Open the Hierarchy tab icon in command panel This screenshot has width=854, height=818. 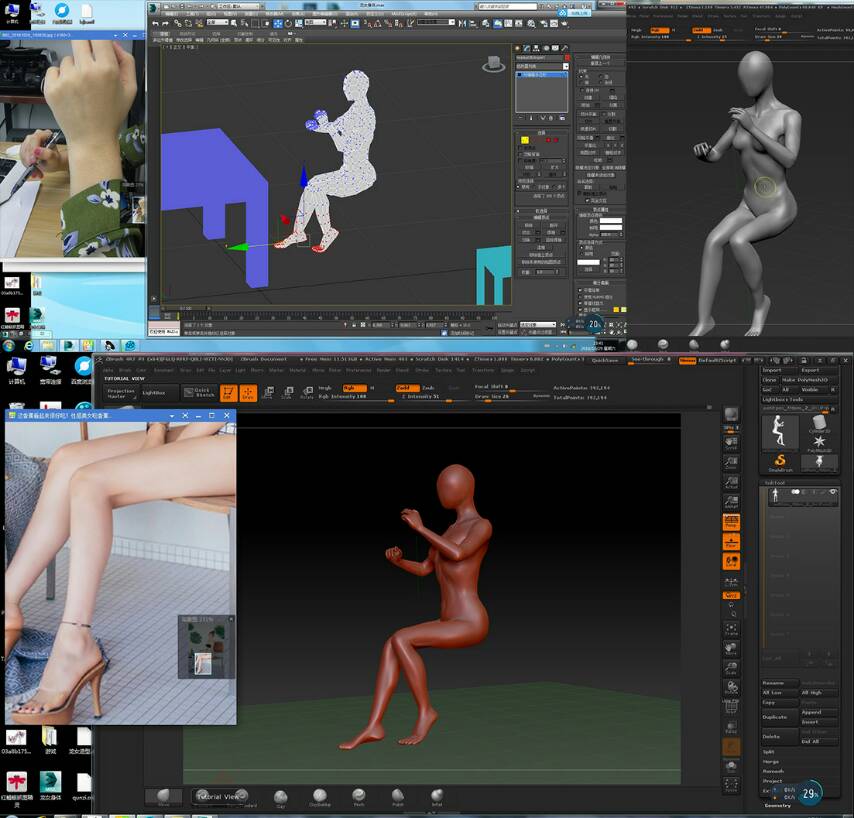pos(536,48)
